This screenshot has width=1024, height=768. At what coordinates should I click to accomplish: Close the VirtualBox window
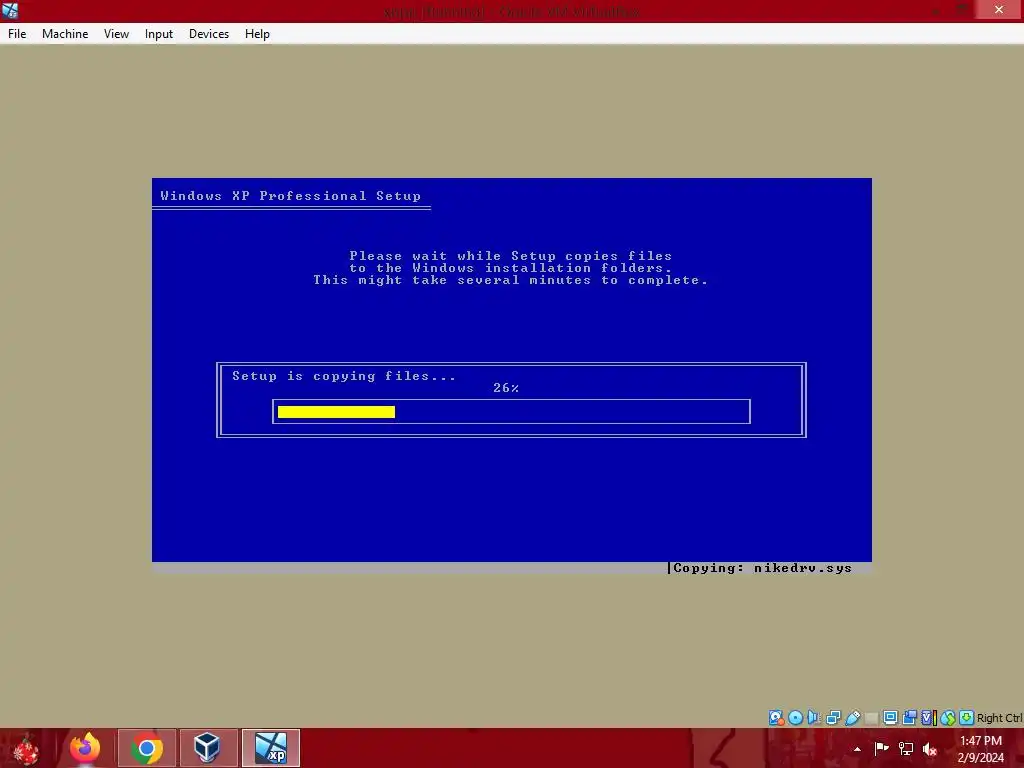click(x=999, y=9)
